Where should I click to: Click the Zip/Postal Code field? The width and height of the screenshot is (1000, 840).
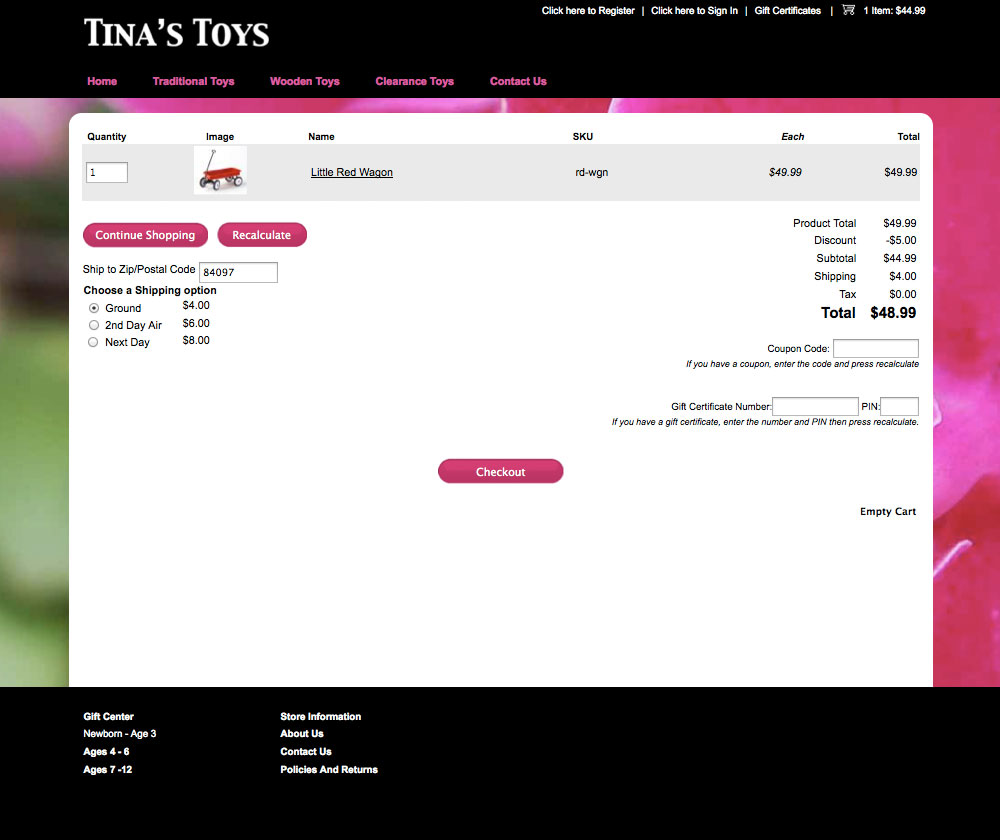click(238, 272)
